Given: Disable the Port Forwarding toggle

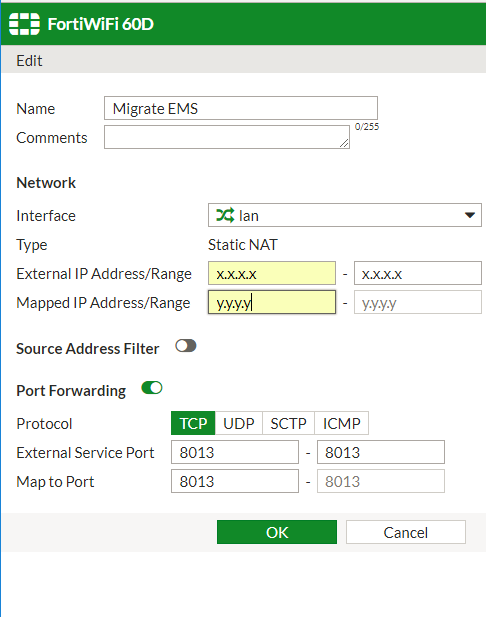Looking at the screenshot, I should [152, 388].
